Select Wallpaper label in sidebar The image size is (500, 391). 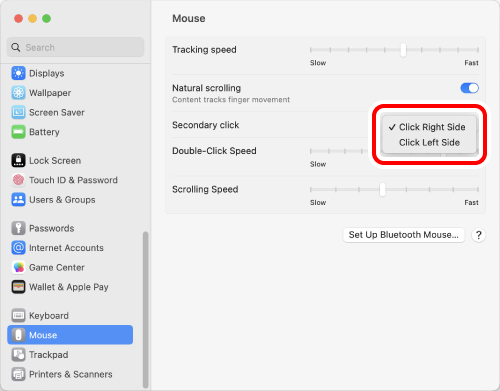(50, 93)
